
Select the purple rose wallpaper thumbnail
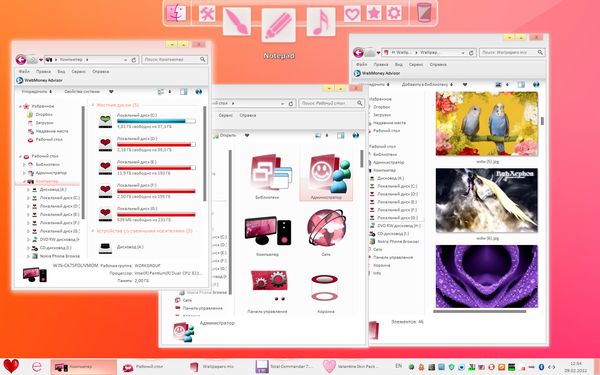(487, 276)
